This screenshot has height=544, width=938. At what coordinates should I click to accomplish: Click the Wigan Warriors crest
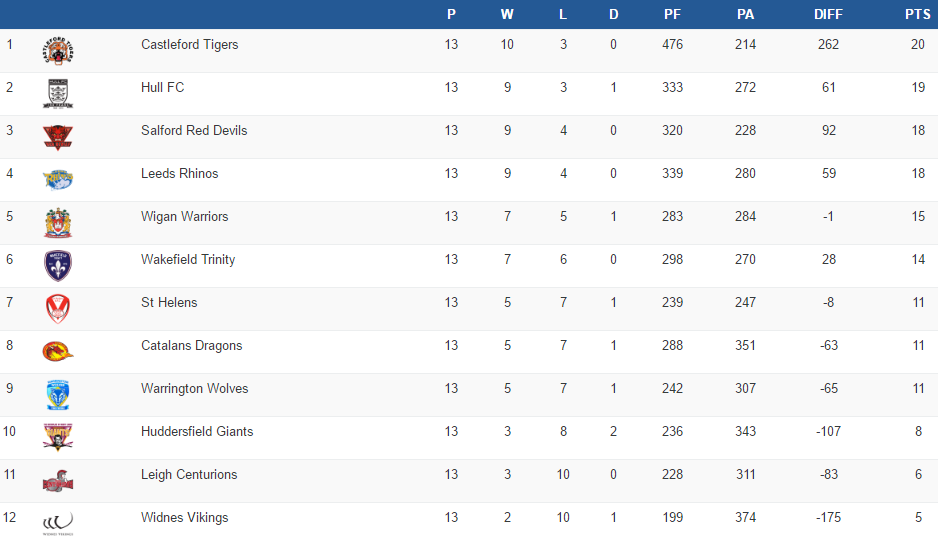58,222
